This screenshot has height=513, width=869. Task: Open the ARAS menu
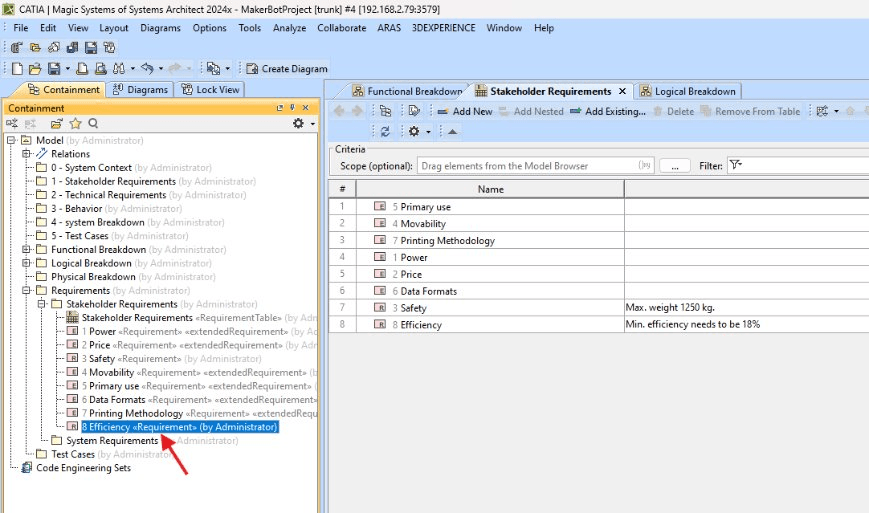pyautogui.click(x=389, y=28)
